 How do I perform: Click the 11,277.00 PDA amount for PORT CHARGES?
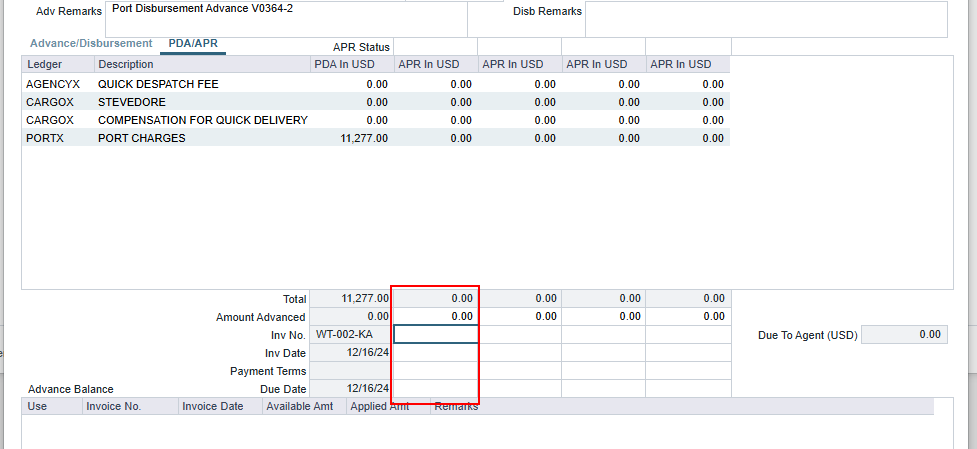pyautogui.click(x=364, y=138)
